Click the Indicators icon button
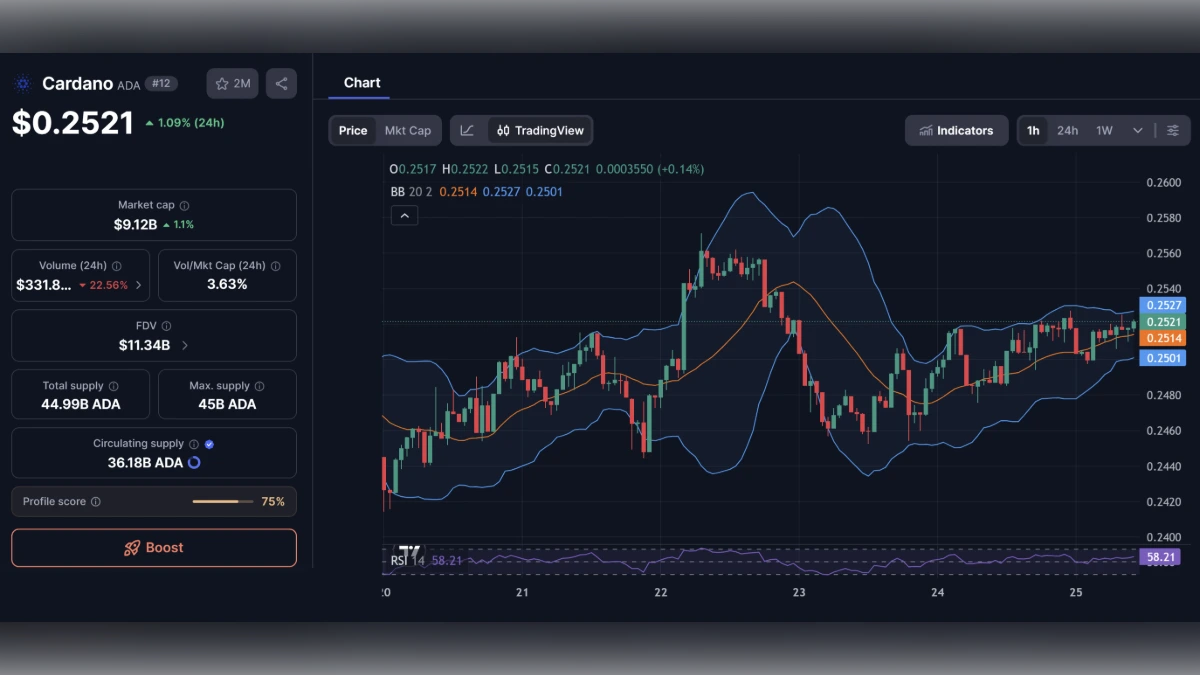The width and height of the screenshot is (1200, 675). pyautogui.click(x=925, y=130)
